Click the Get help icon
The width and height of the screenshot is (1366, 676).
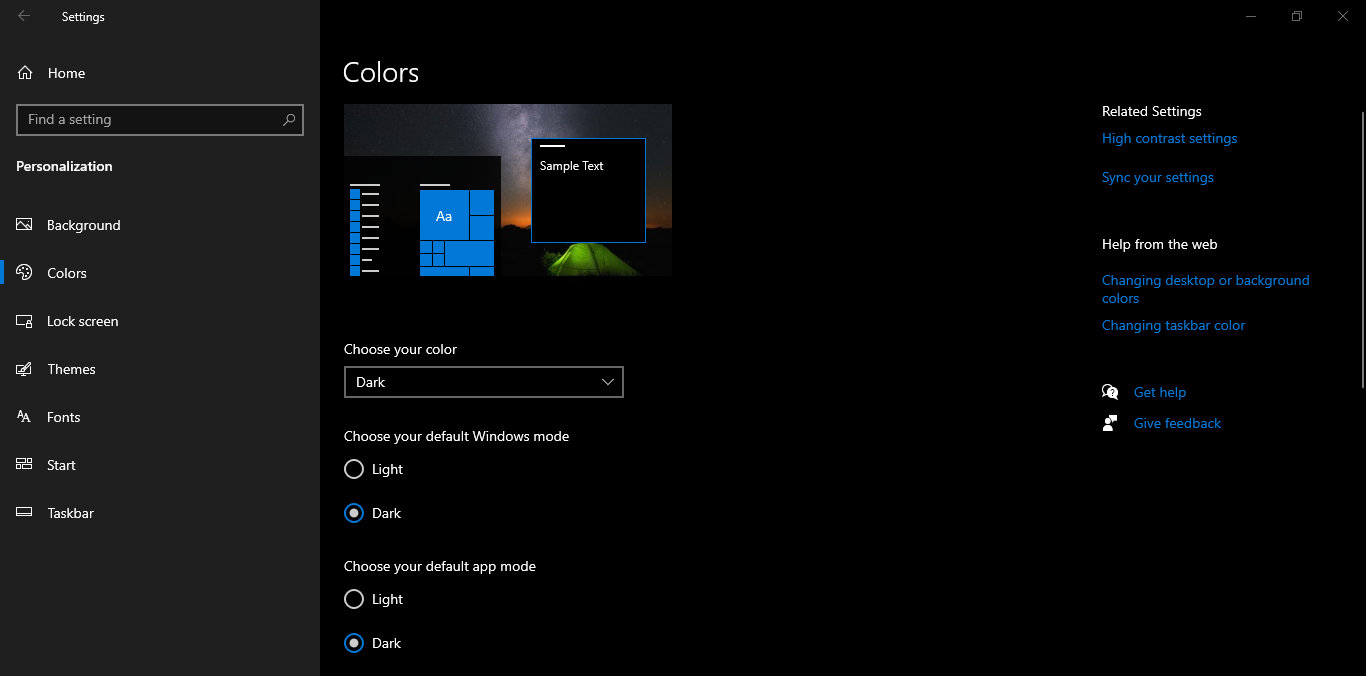point(1110,391)
